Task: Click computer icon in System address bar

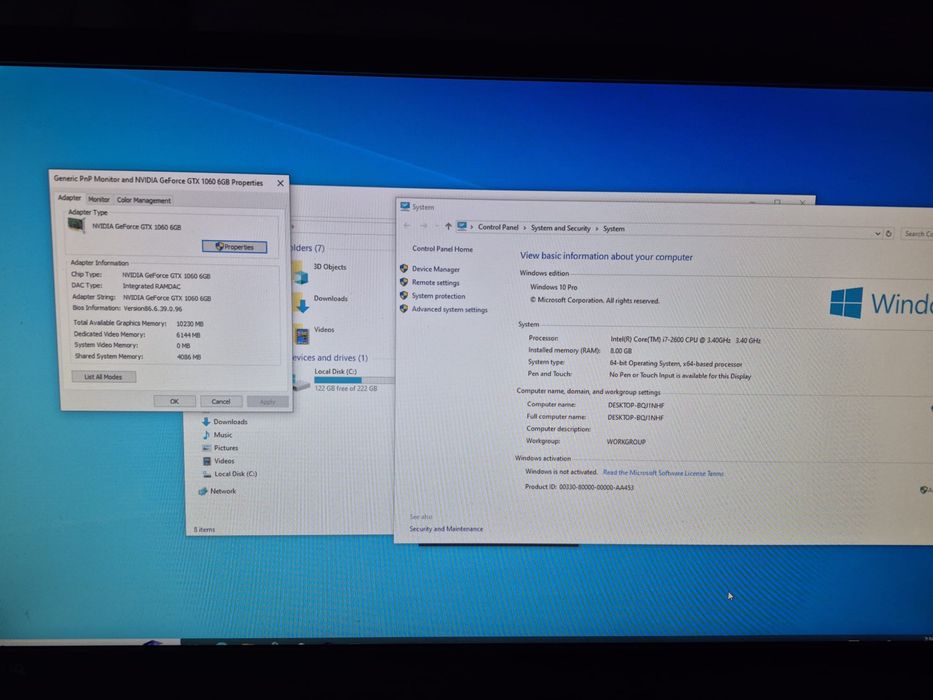Action: tap(462, 226)
